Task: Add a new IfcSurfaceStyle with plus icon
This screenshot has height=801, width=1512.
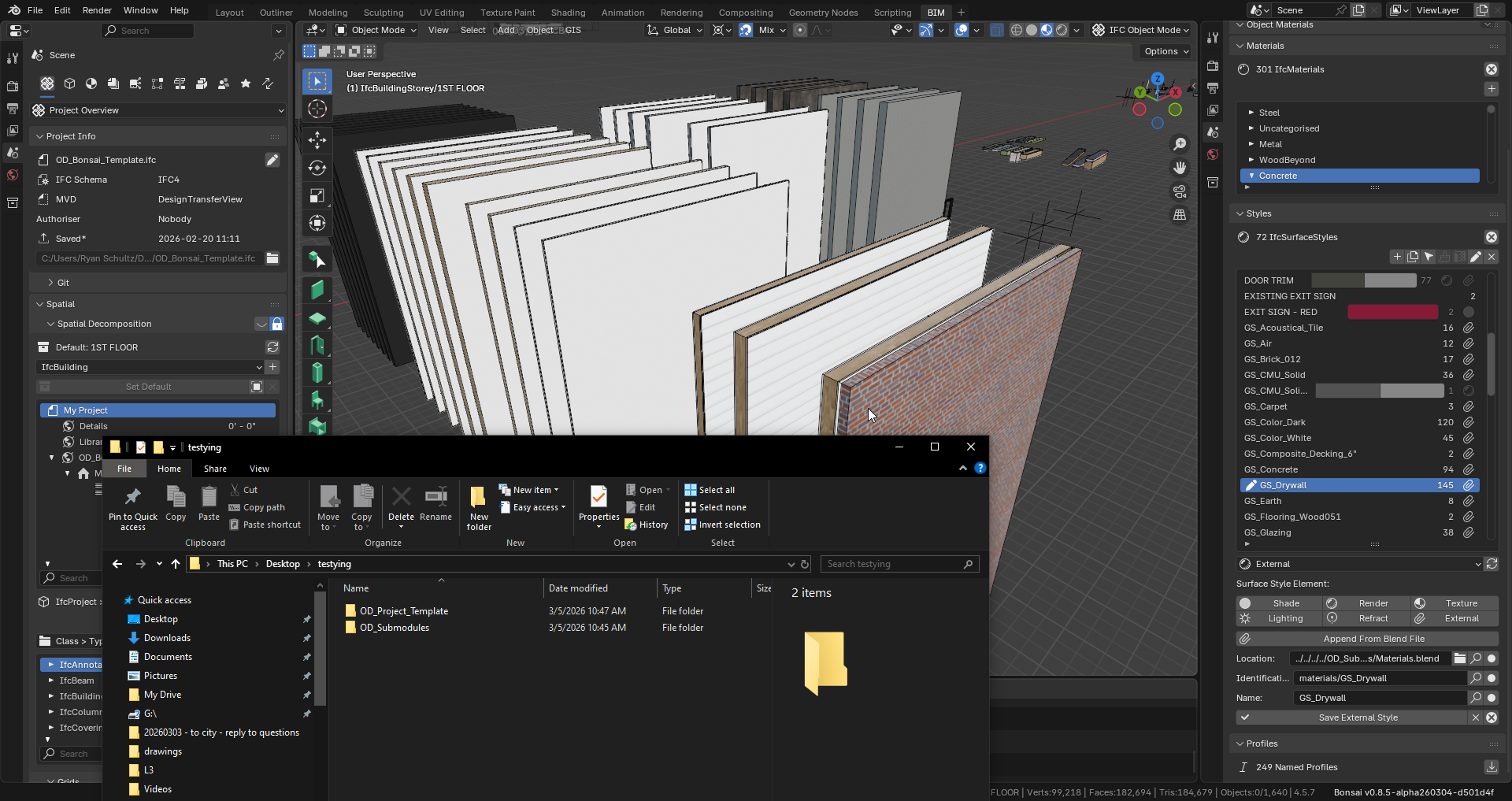Action: [x=1396, y=257]
